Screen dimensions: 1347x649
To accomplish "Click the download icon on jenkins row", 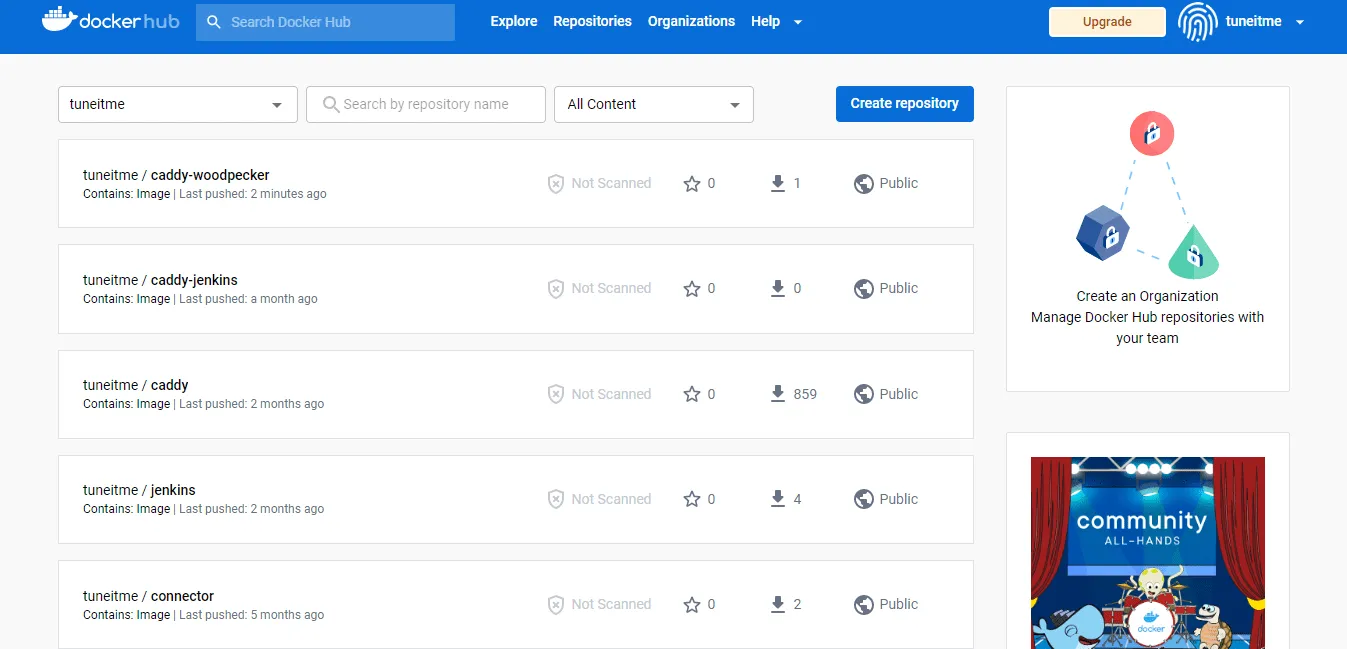I will pos(778,499).
